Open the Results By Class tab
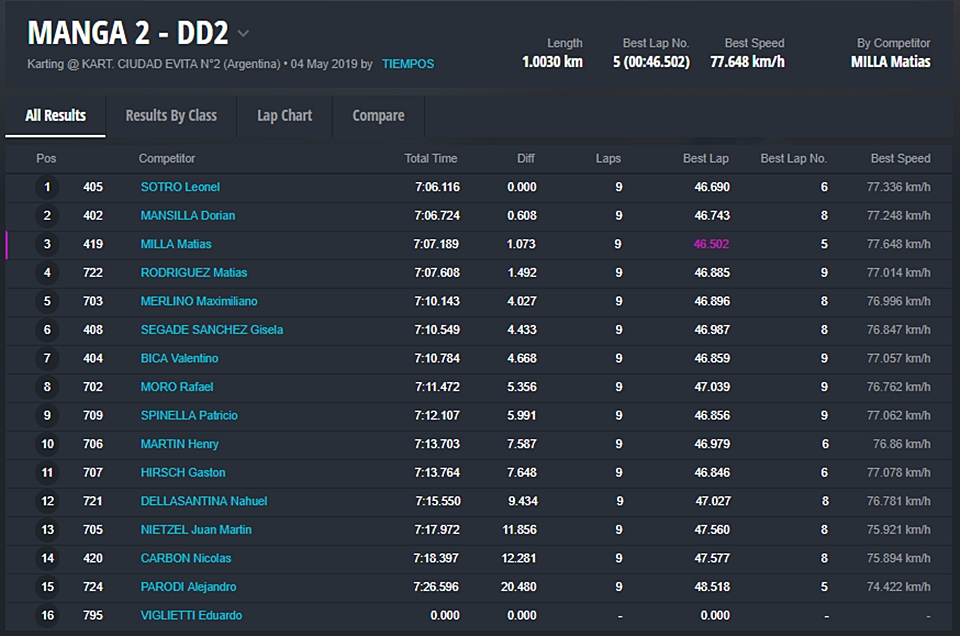 pos(171,116)
